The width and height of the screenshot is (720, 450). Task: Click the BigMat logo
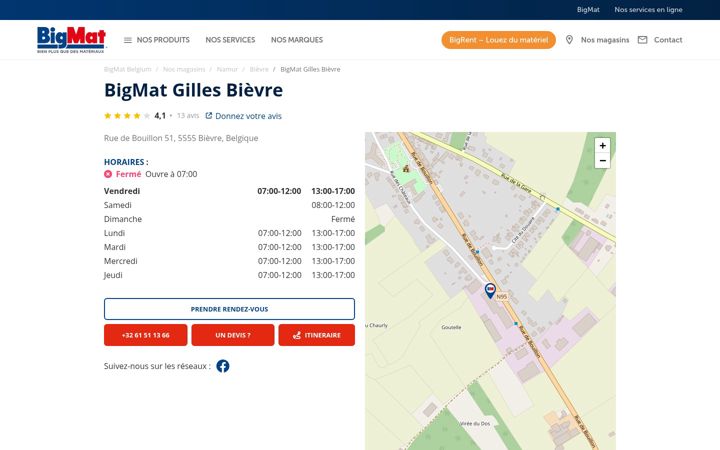click(71, 39)
